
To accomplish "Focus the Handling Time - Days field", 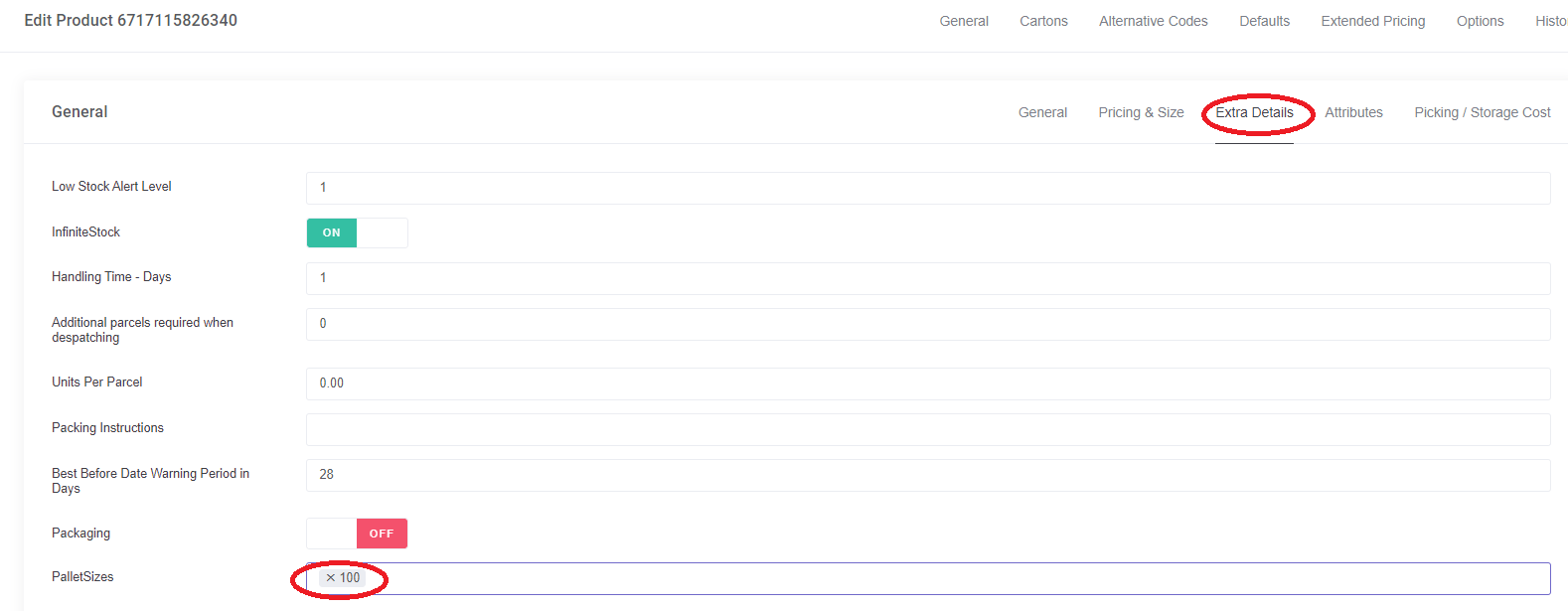I will [x=928, y=278].
